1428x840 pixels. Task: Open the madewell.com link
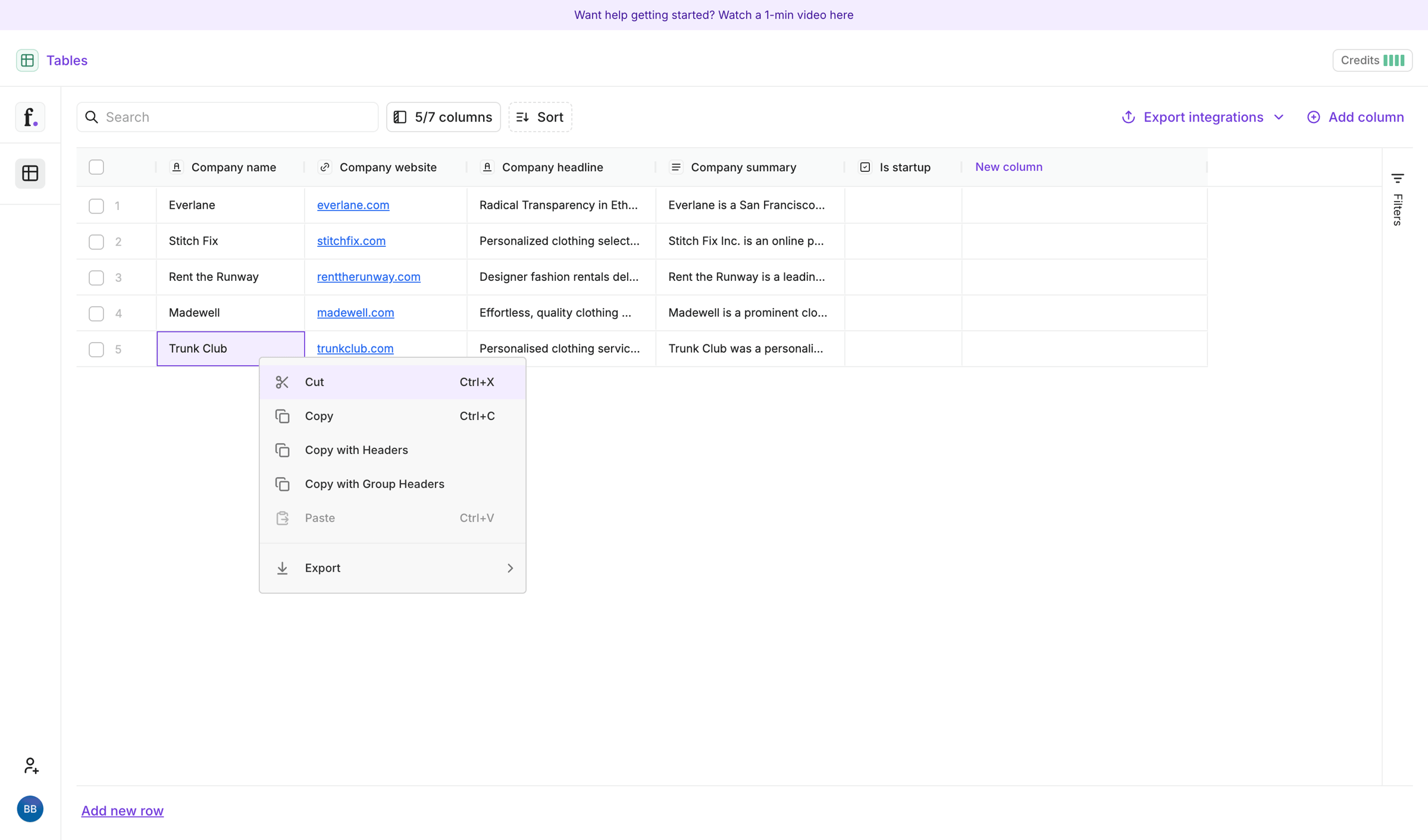click(355, 312)
